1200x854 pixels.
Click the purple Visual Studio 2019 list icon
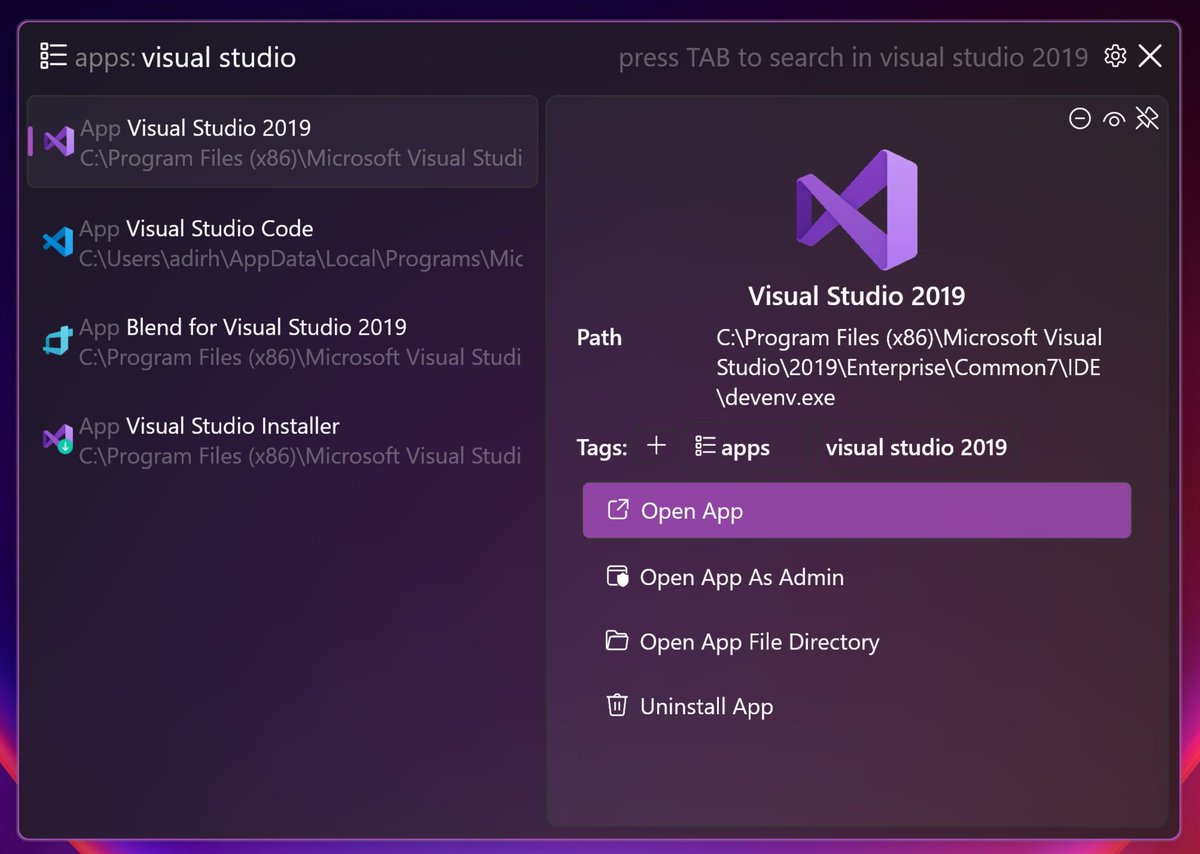[59, 142]
